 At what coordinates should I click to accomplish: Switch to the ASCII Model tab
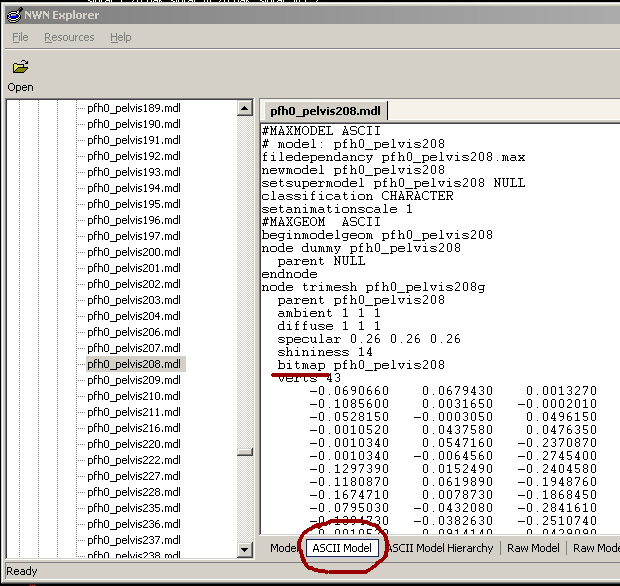[342, 548]
